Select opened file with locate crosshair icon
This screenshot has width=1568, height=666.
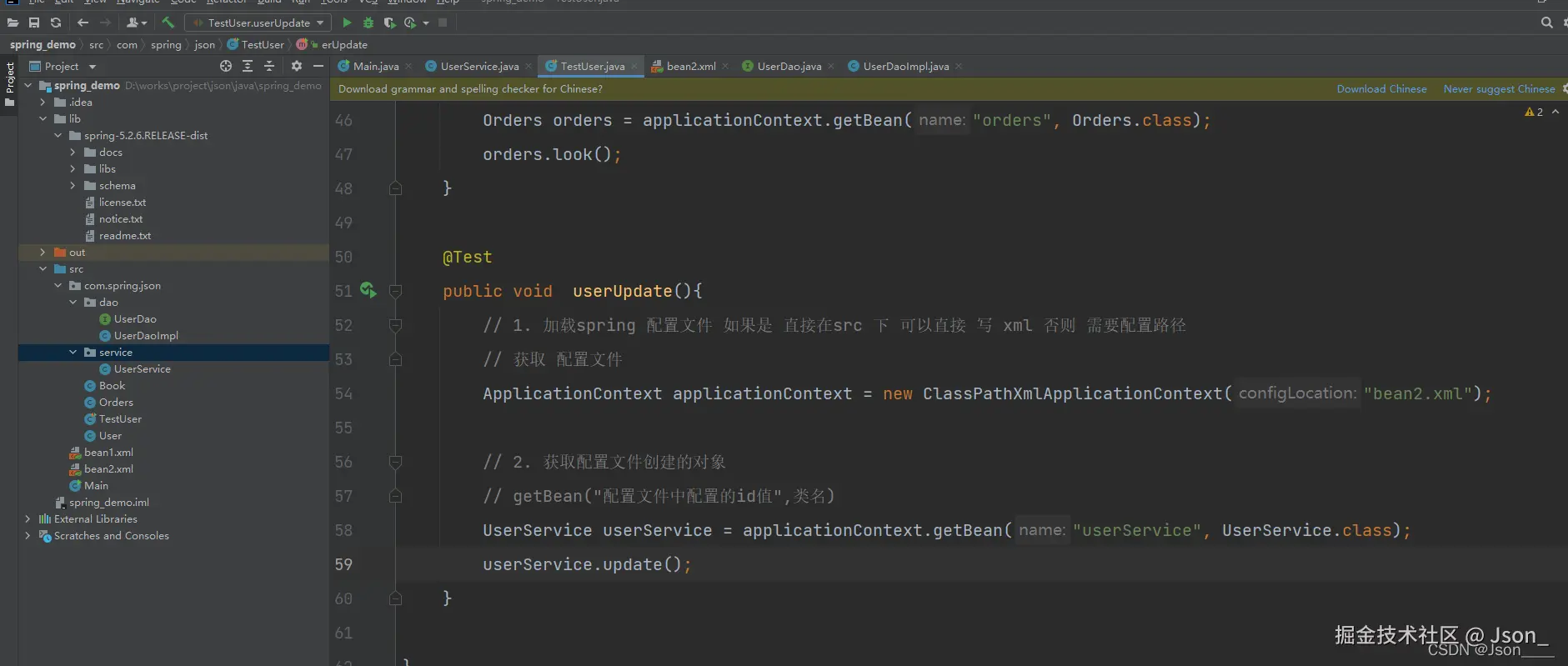[x=226, y=66]
